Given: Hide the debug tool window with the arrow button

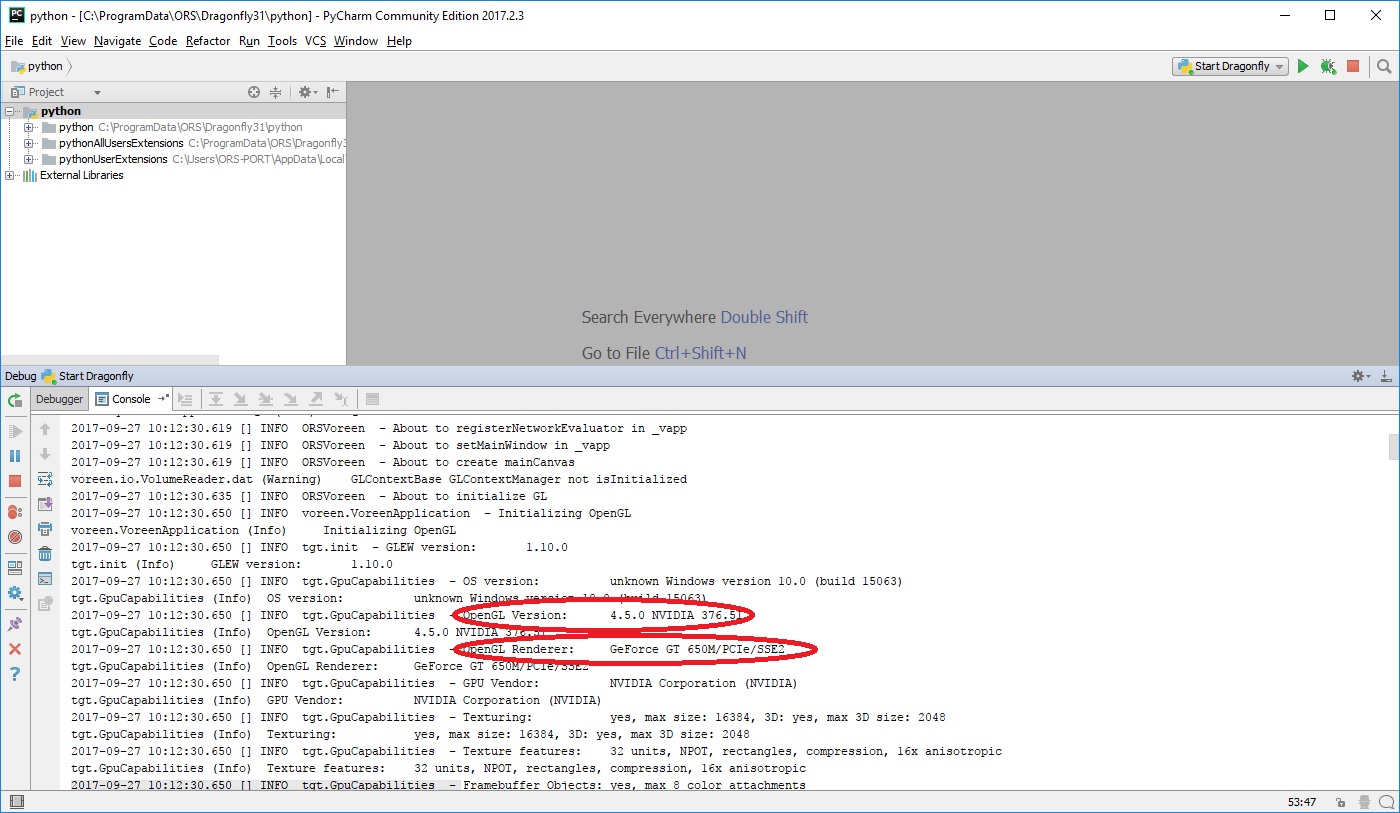Looking at the screenshot, I should tap(1385, 375).
